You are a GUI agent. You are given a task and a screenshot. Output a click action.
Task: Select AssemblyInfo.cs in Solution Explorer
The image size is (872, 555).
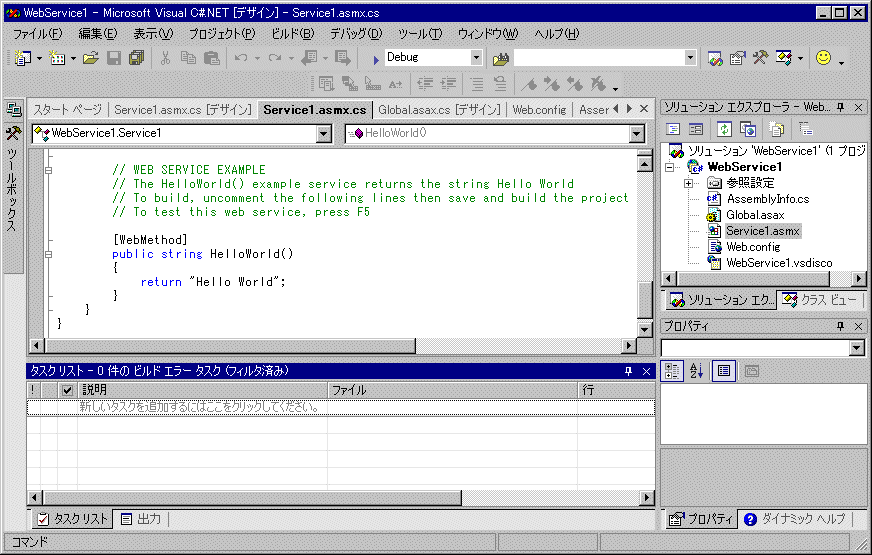pos(767,199)
